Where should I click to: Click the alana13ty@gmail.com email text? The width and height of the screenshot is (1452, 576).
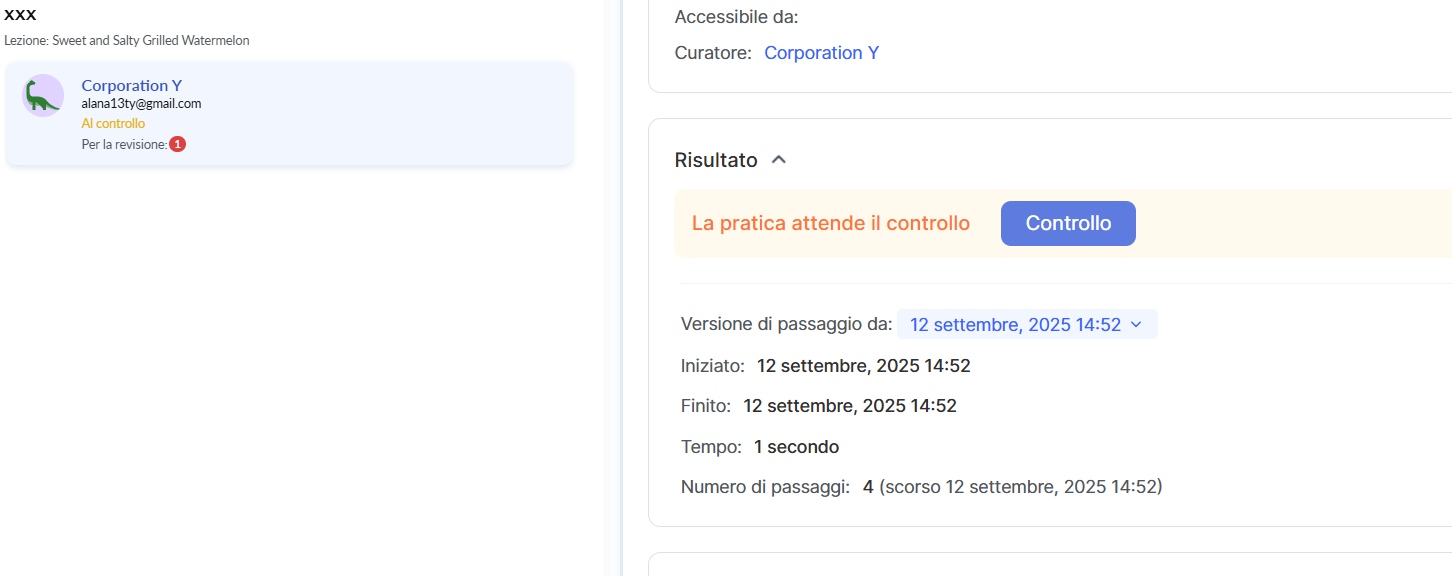[x=141, y=104]
